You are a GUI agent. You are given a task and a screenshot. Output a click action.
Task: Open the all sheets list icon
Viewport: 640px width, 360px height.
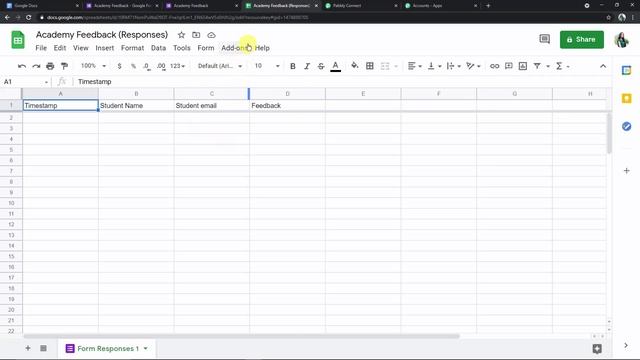(x=43, y=348)
